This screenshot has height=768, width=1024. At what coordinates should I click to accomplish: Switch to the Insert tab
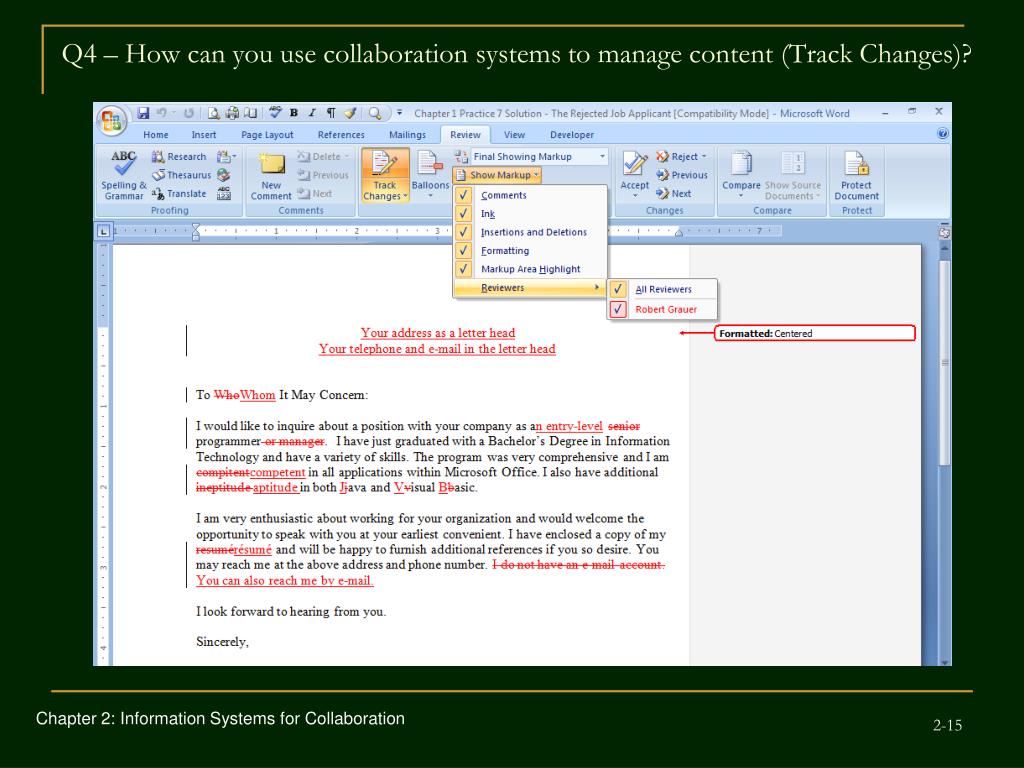click(x=204, y=135)
